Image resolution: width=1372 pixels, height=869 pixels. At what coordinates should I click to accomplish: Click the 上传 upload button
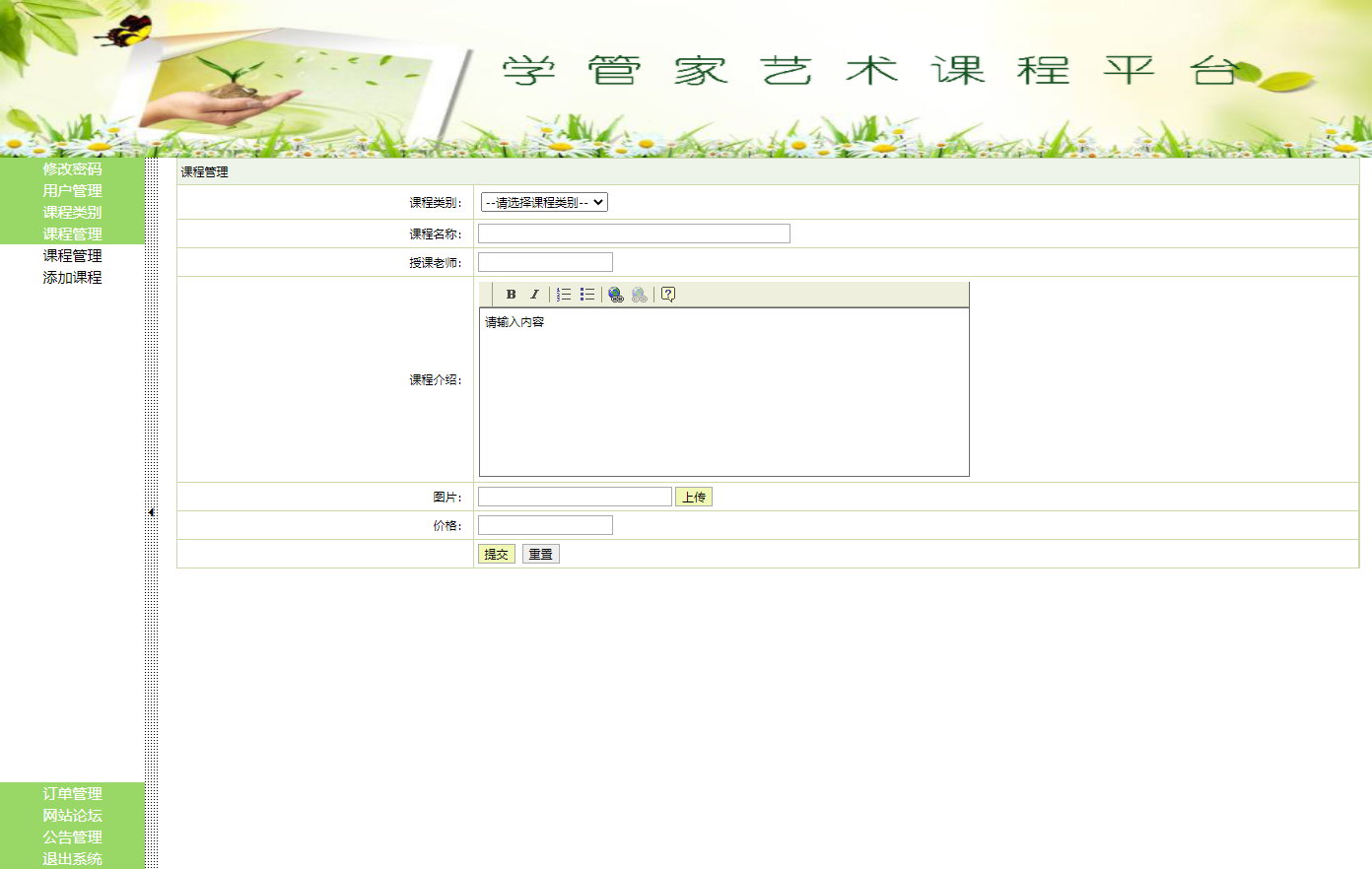coord(694,496)
